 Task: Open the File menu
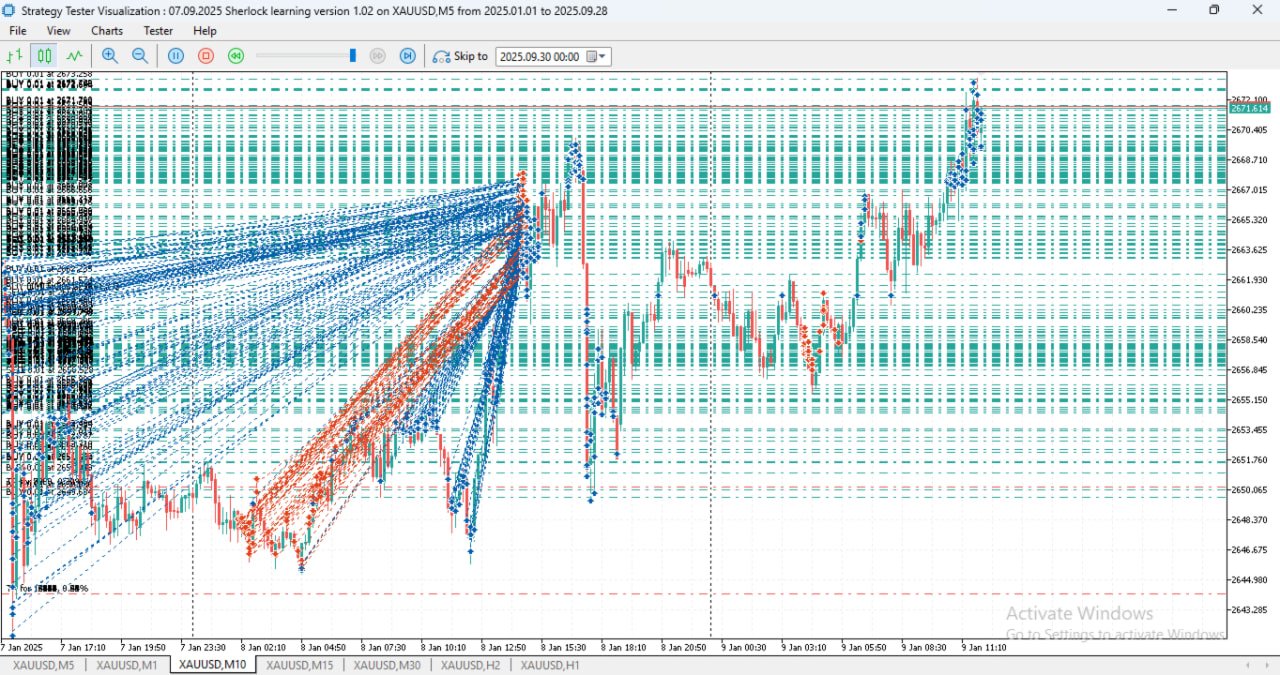point(18,31)
